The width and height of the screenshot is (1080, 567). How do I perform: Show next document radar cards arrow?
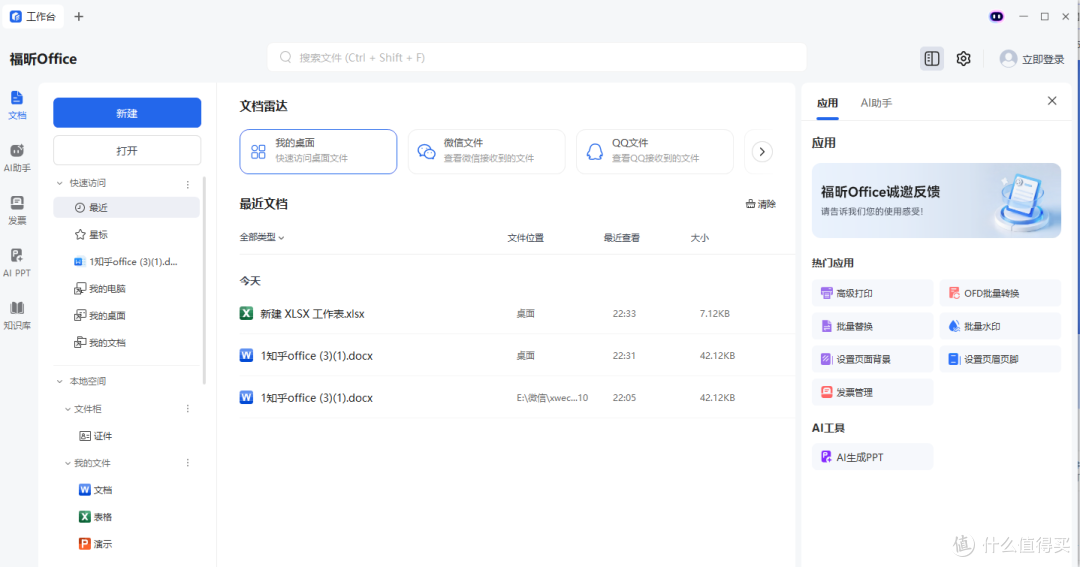(x=762, y=152)
